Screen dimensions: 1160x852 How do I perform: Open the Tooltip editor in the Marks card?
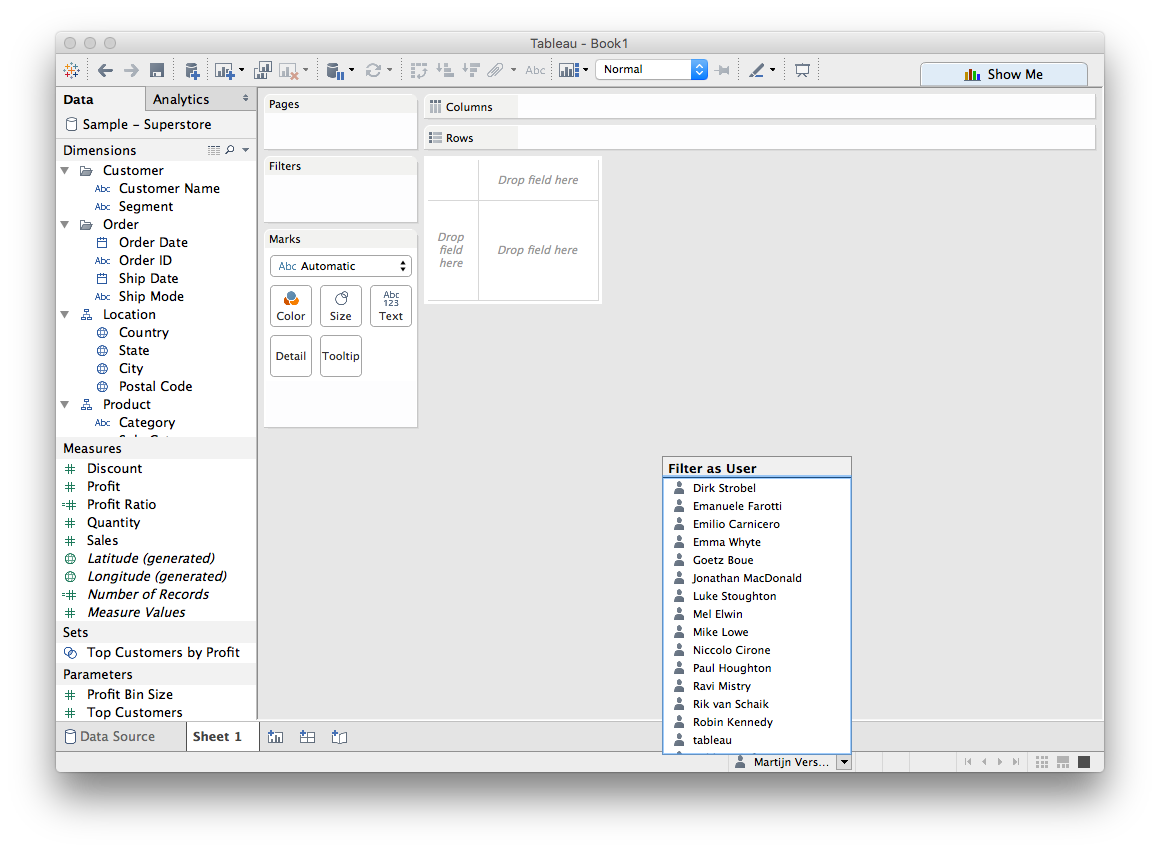click(x=340, y=355)
